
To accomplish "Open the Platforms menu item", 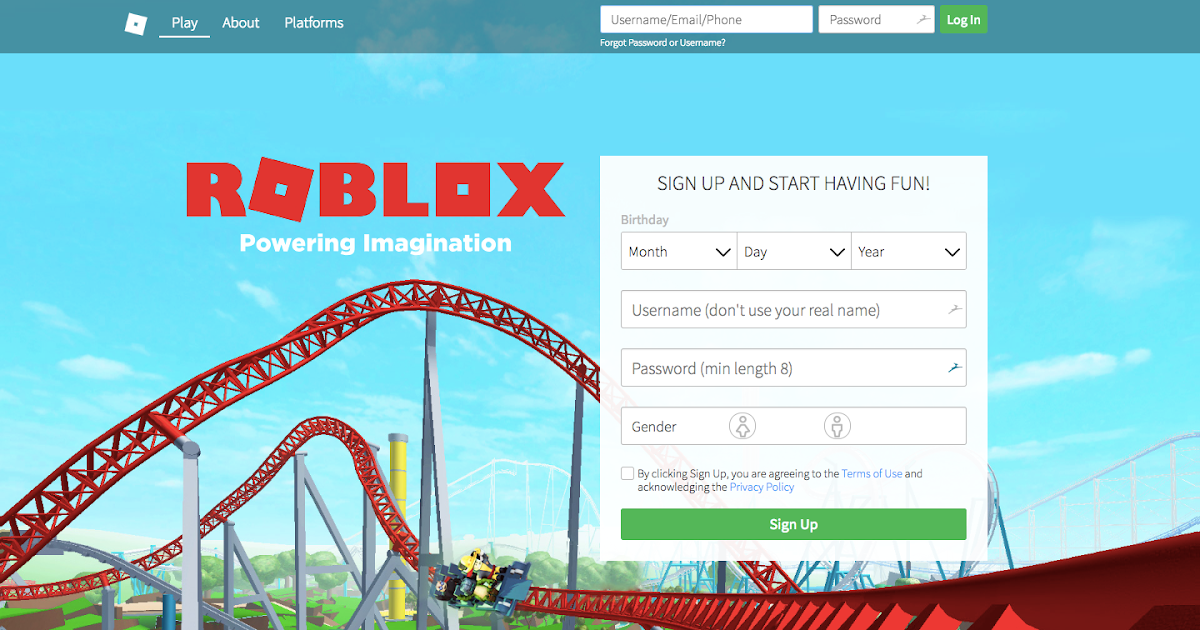I will [x=314, y=22].
